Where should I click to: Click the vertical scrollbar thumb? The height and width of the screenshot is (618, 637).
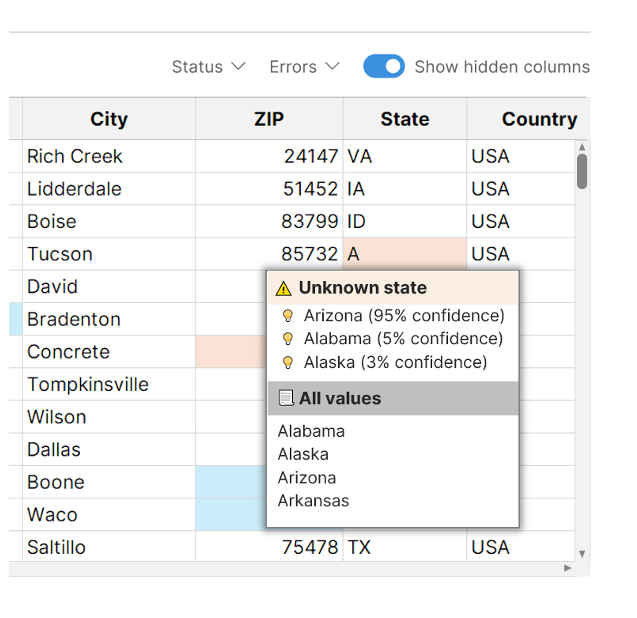pos(582,171)
